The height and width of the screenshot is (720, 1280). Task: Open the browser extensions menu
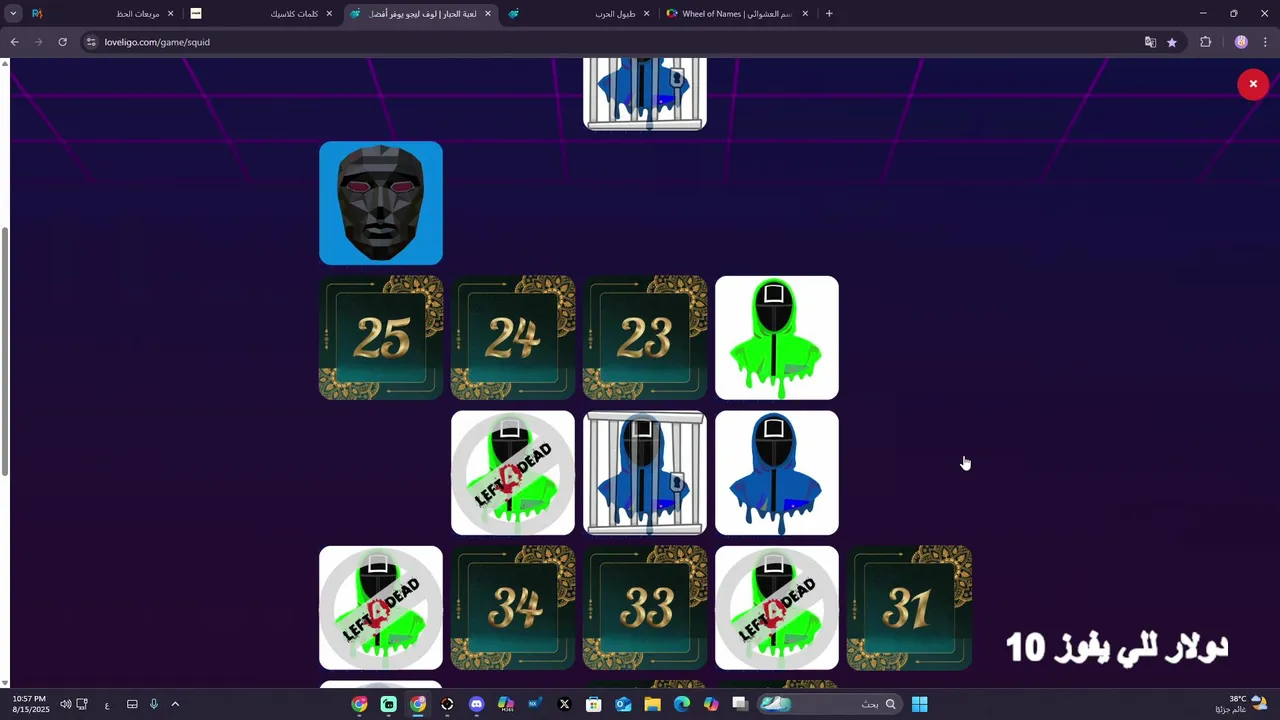1205,42
